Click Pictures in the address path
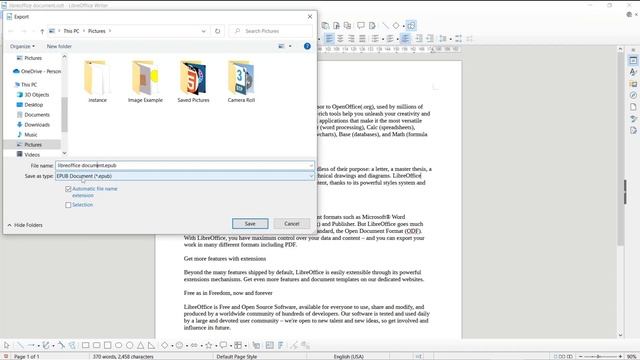This screenshot has width=640, height=360. click(x=97, y=31)
